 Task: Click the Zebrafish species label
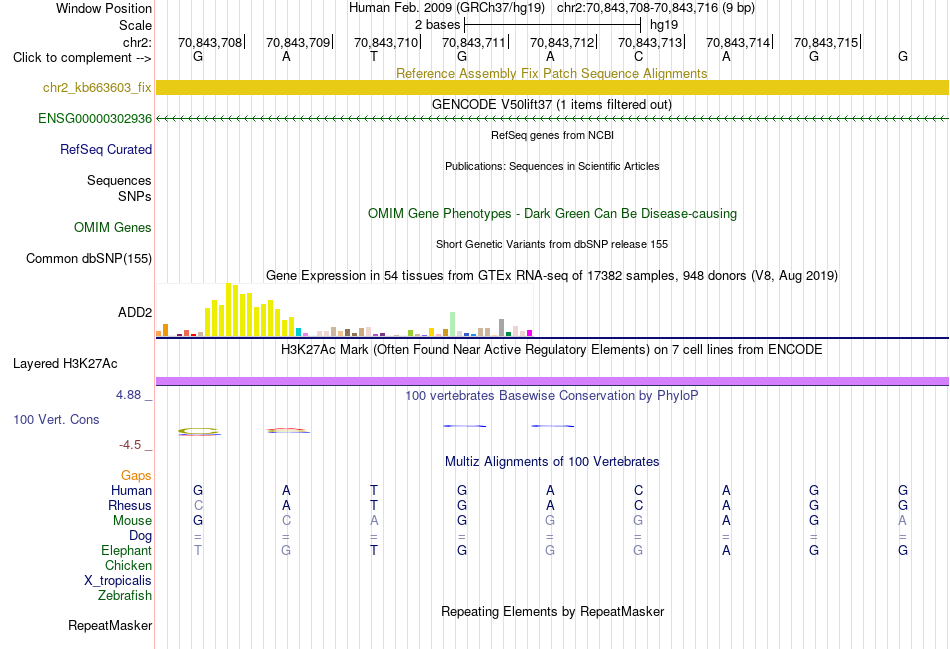pos(125,596)
